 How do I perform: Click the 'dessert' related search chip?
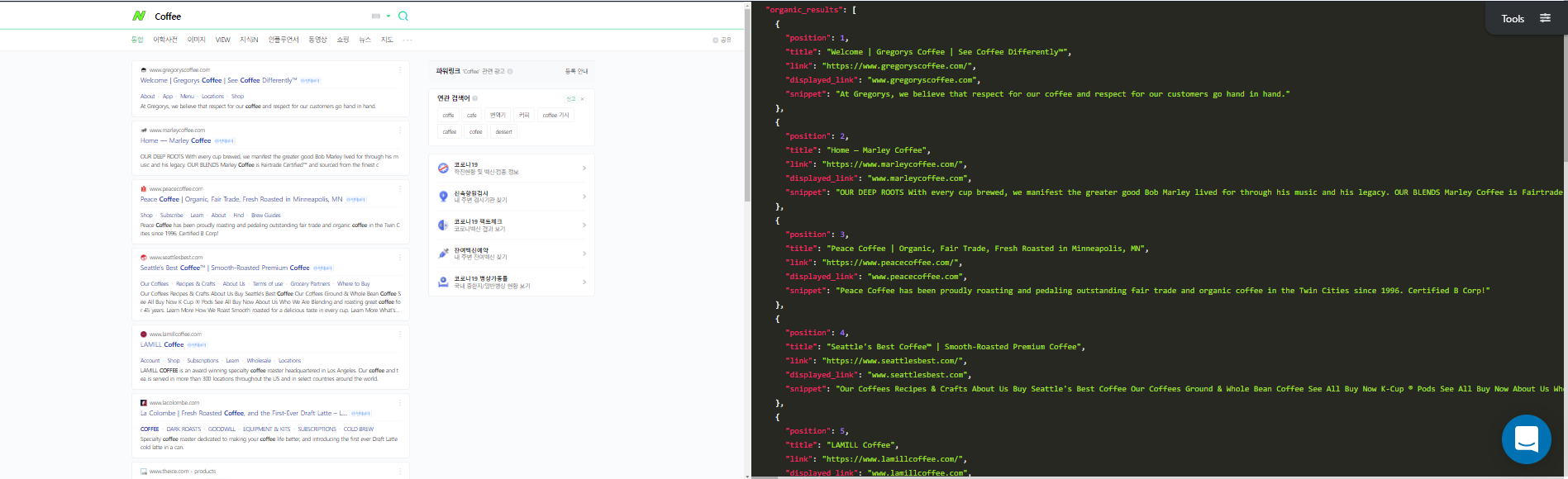(504, 132)
